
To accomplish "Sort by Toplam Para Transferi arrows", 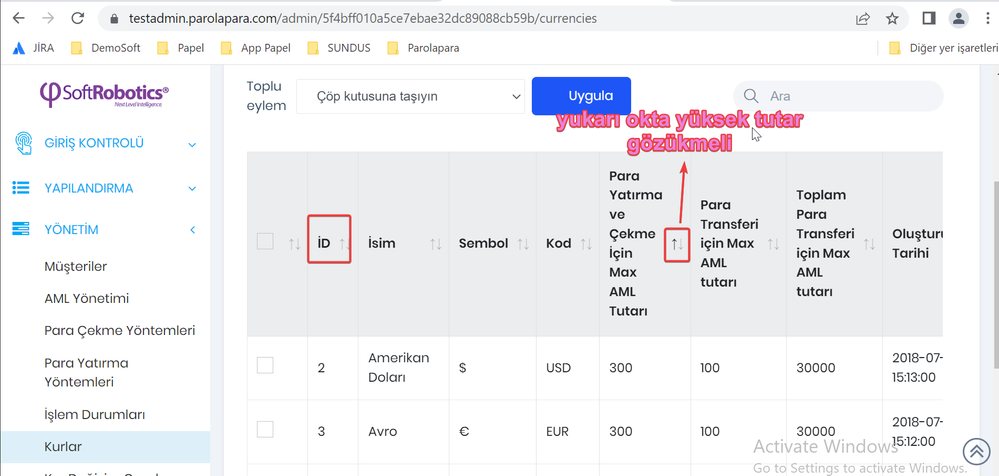I will click(869, 243).
